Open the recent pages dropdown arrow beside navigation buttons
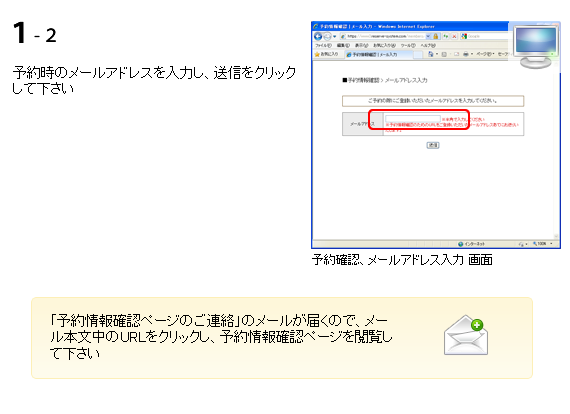This screenshot has height=414, width=570. click(x=334, y=36)
